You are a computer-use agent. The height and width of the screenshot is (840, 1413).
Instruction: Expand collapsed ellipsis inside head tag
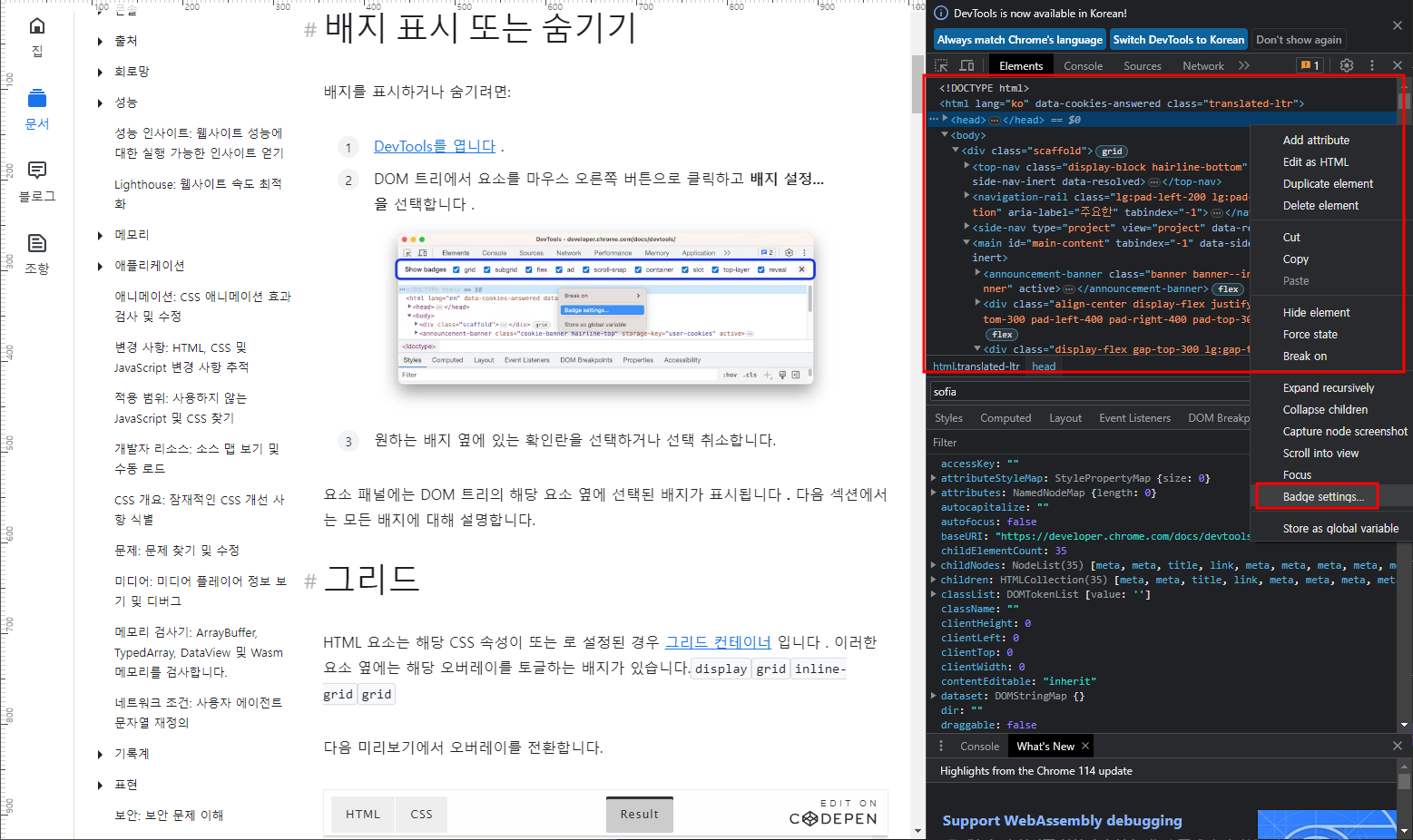click(995, 120)
